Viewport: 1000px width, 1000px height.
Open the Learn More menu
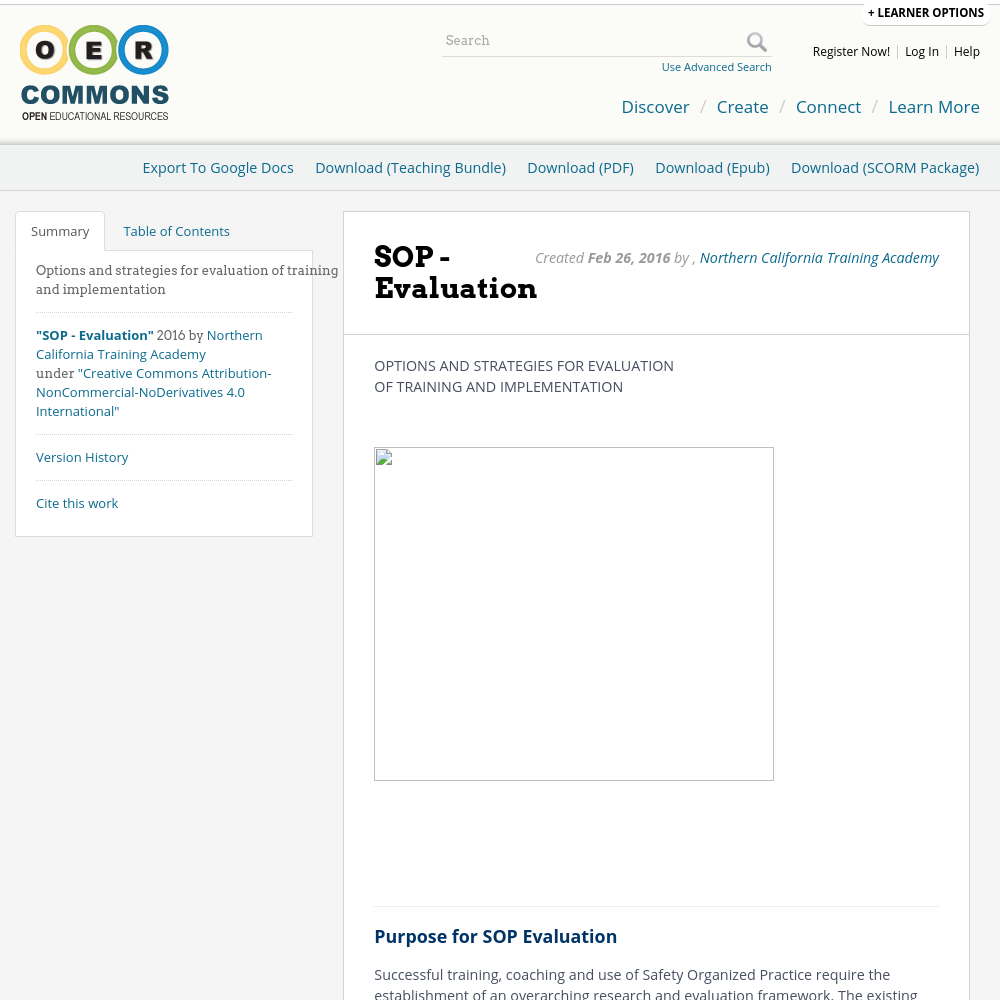(933, 107)
